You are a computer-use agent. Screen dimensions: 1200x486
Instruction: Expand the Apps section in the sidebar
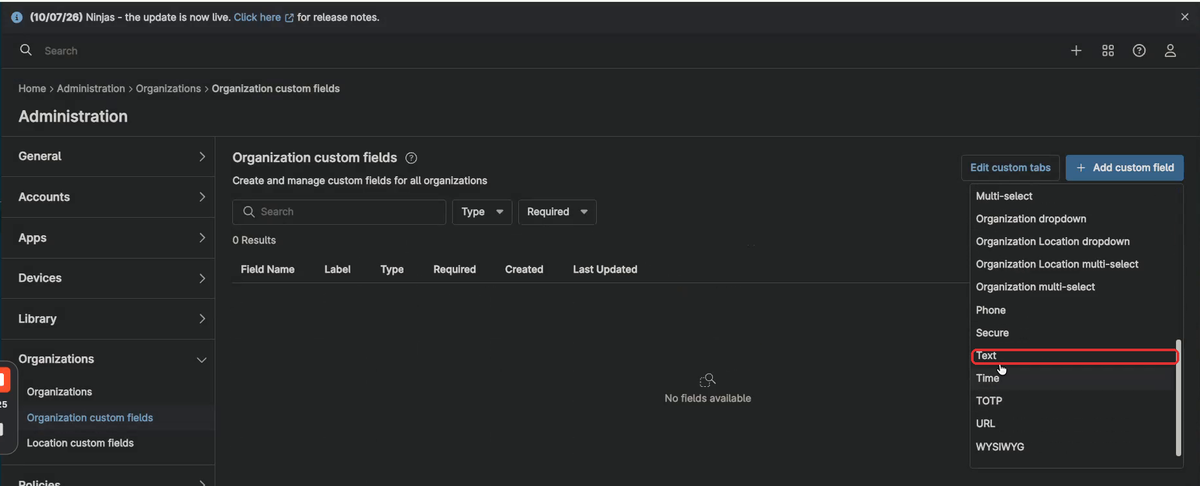108,238
